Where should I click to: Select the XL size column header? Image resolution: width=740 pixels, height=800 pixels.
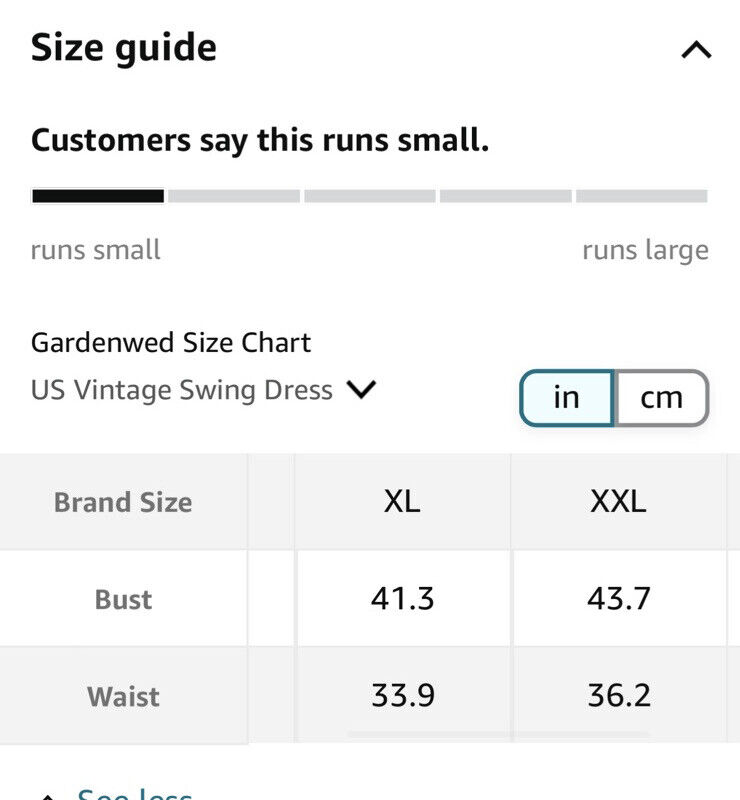(402, 501)
